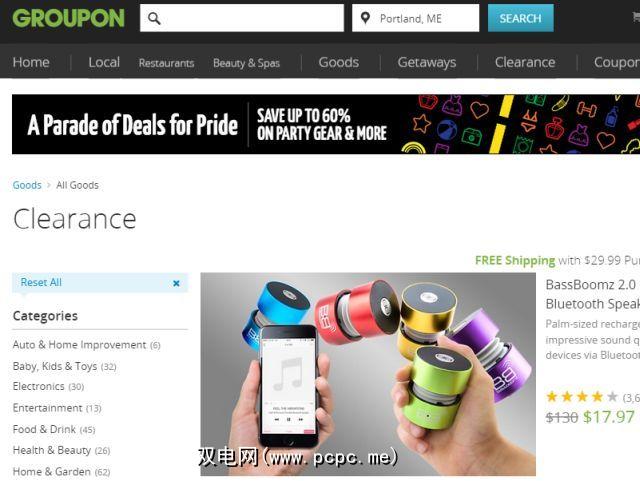Click the blue SEARCH button
The width and height of the screenshot is (640, 481).
[521, 18]
